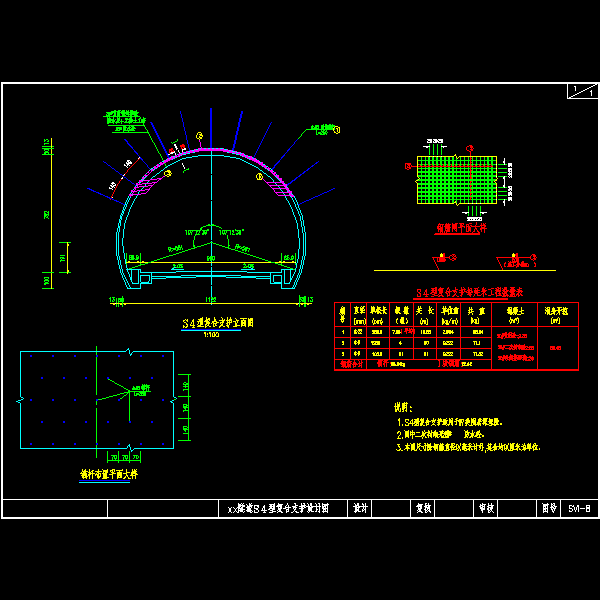The height and width of the screenshot is (600, 600).
Task: Select the yellow circled marker at tunnel crown
Action: coord(199,136)
